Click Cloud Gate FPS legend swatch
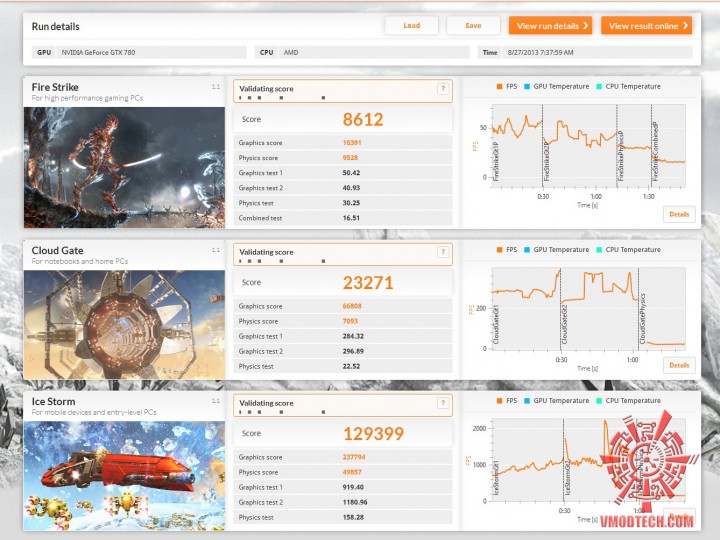720x540 pixels. 499,250
